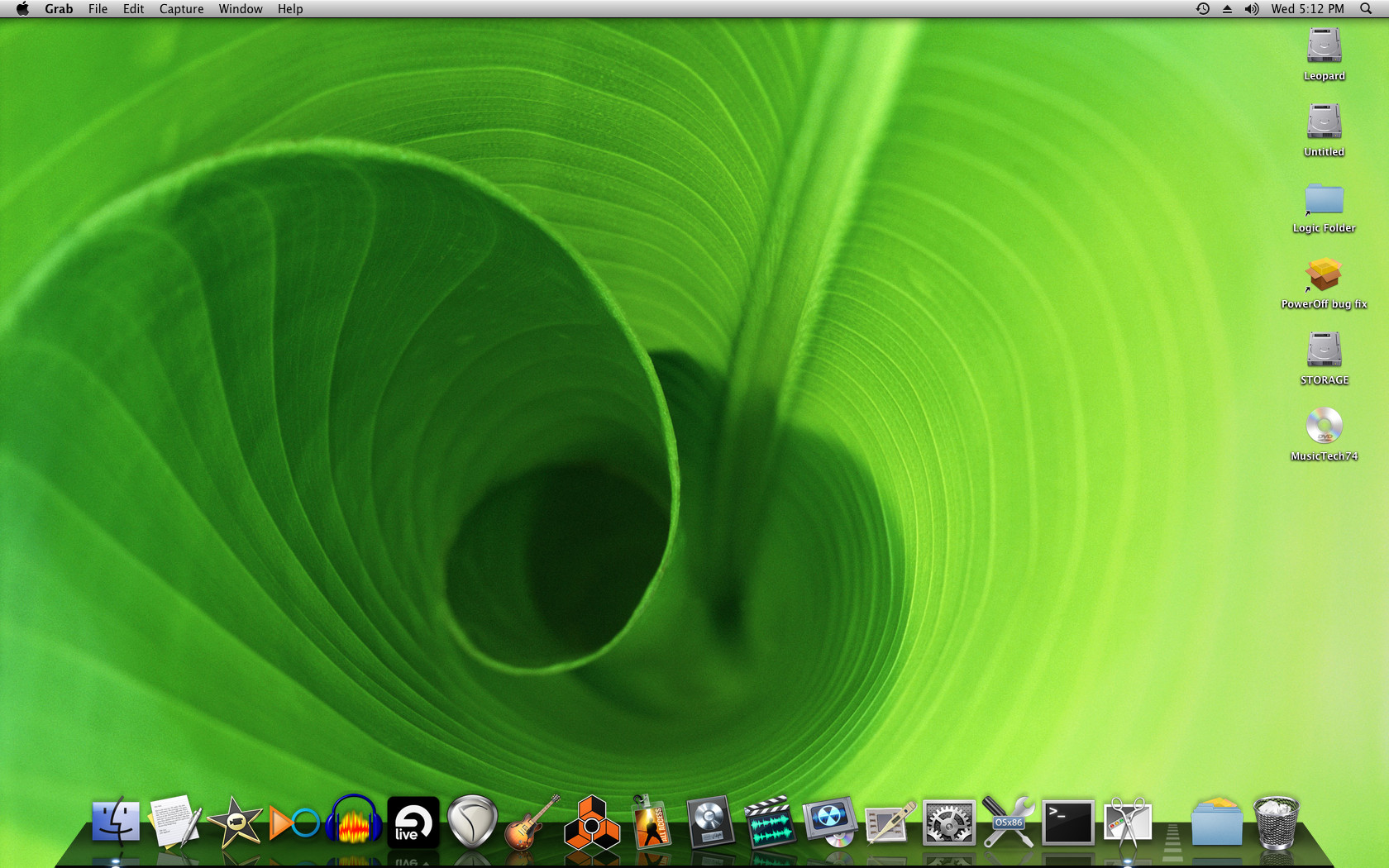Open the Apple menu
The width and height of the screenshot is (1389, 868).
point(22,9)
